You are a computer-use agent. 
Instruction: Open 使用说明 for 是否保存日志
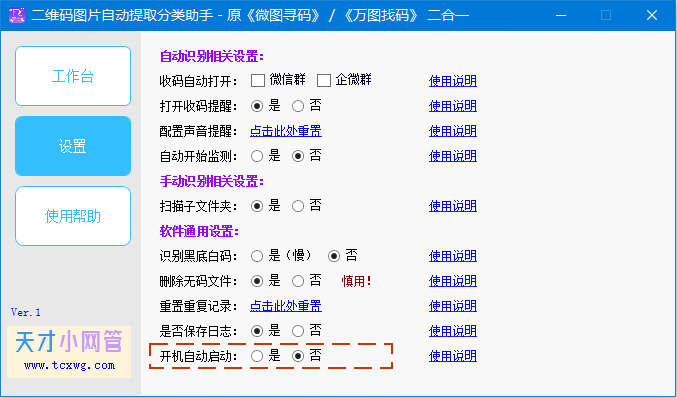coord(453,331)
